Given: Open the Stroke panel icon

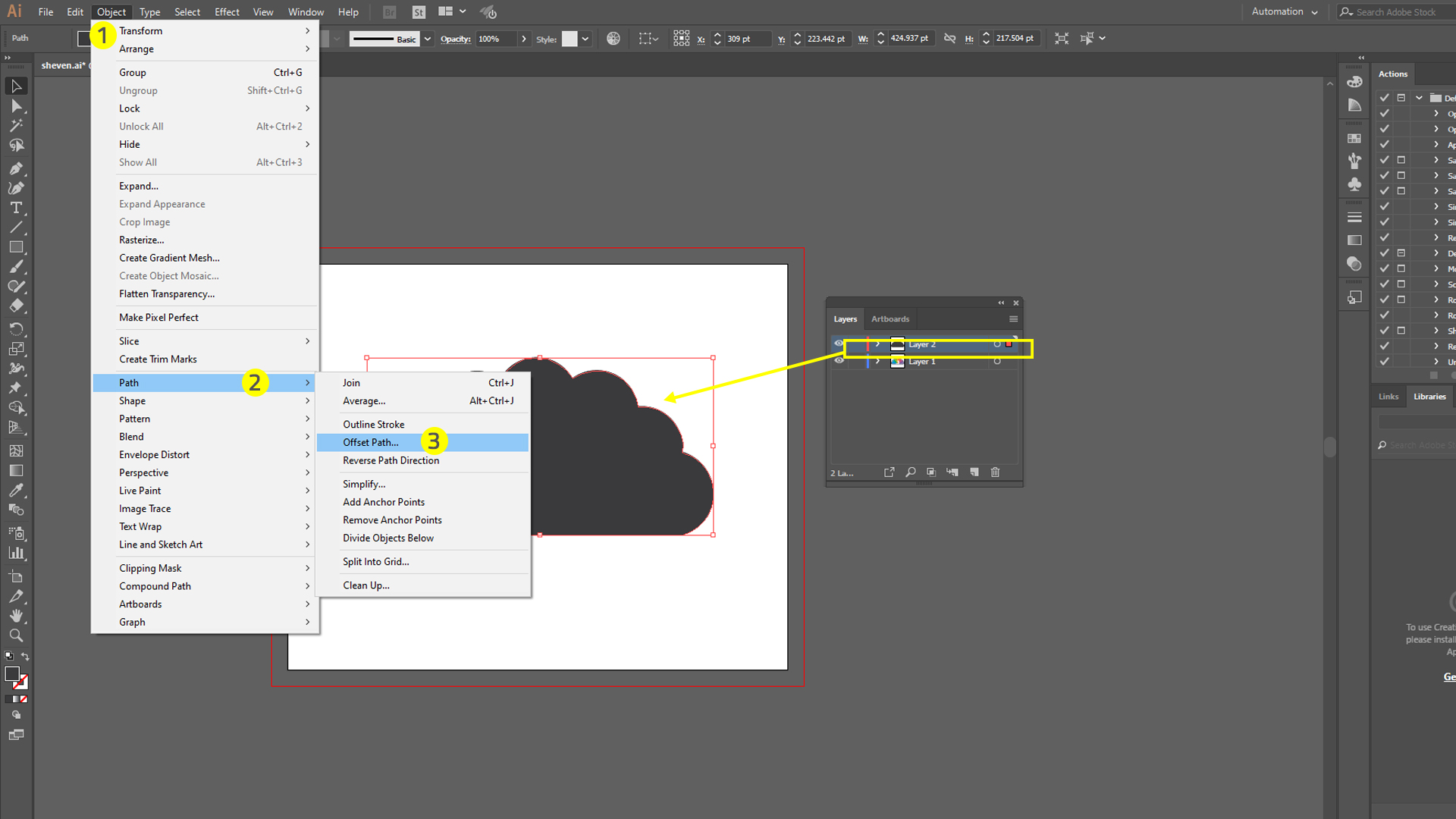Looking at the screenshot, I should pyautogui.click(x=1354, y=218).
